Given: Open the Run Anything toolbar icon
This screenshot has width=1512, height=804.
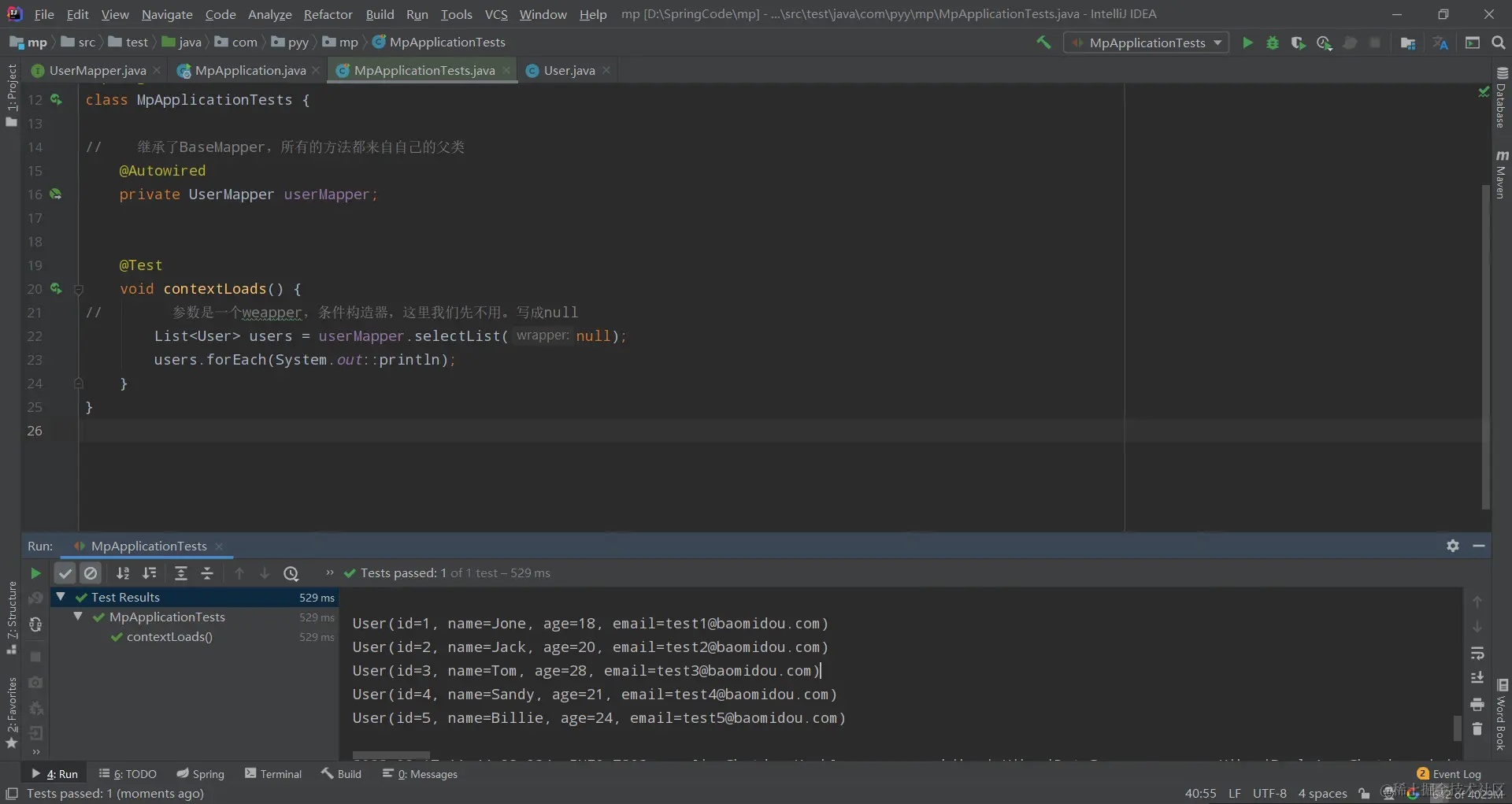Looking at the screenshot, I should click(x=1473, y=43).
